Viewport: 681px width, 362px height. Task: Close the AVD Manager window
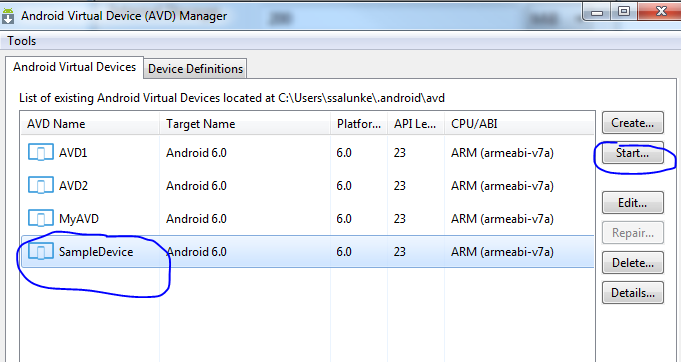660,12
